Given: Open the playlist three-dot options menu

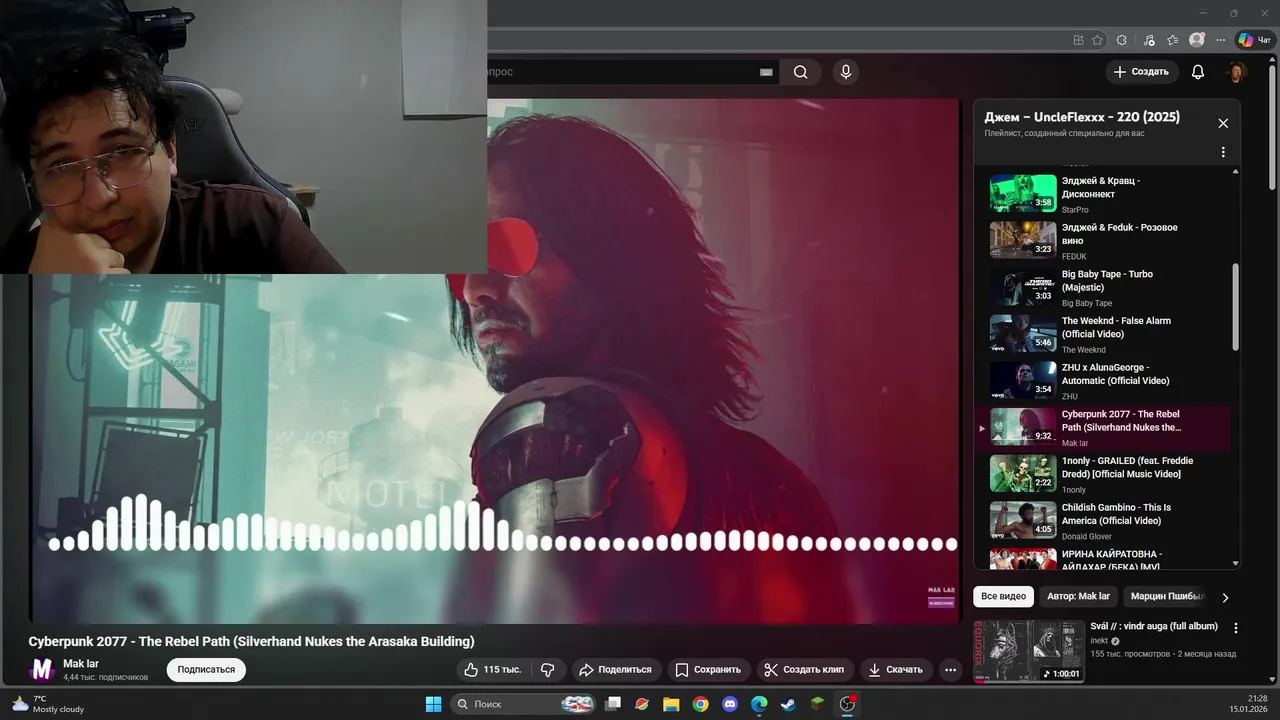Looking at the screenshot, I should [x=1223, y=153].
